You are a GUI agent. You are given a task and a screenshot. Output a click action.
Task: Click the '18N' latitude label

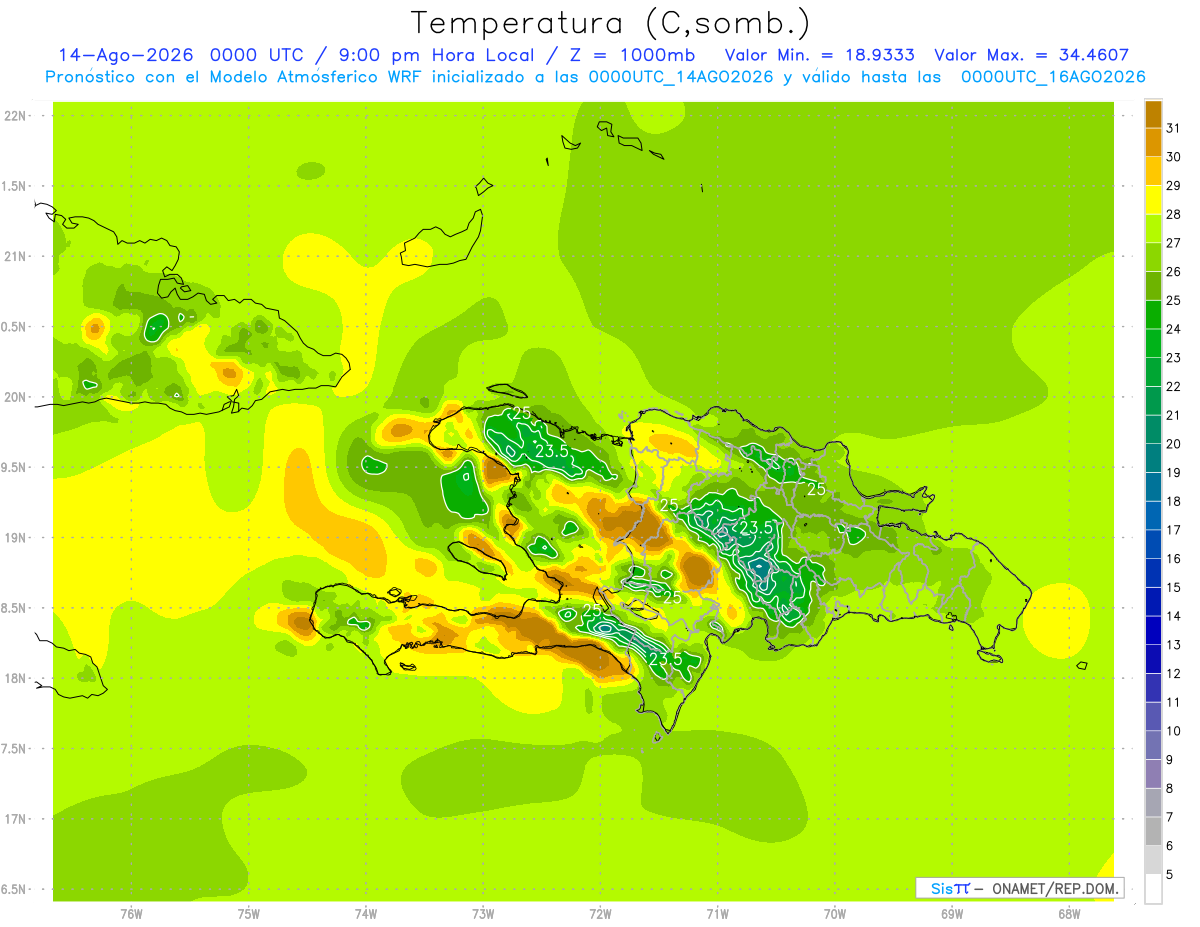click(14, 678)
